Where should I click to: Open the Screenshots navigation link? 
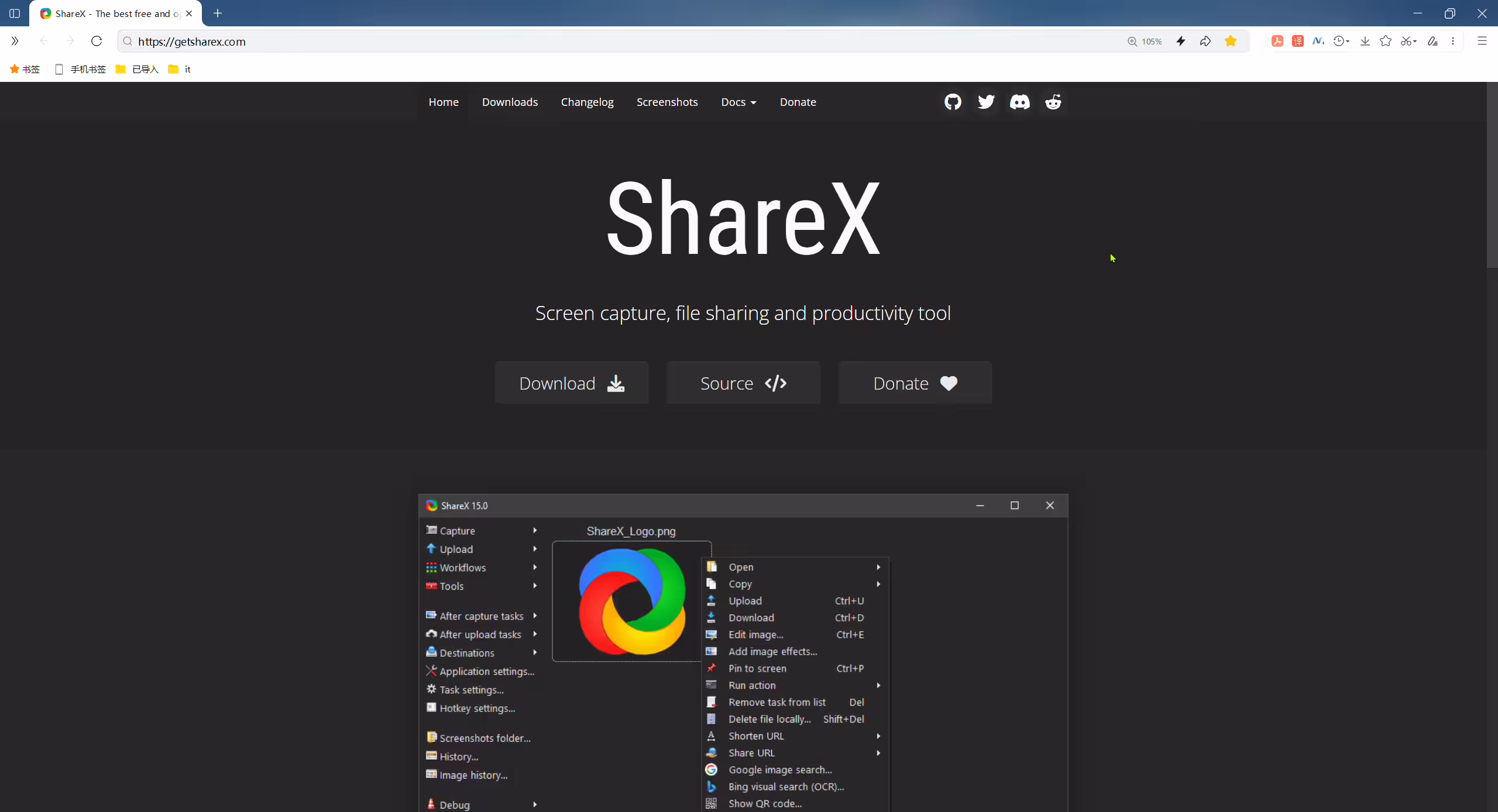click(x=667, y=102)
